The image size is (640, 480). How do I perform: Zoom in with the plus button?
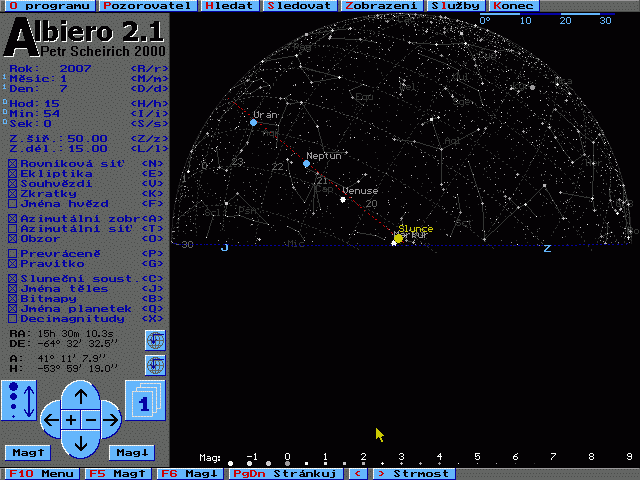pyautogui.click(x=71, y=420)
